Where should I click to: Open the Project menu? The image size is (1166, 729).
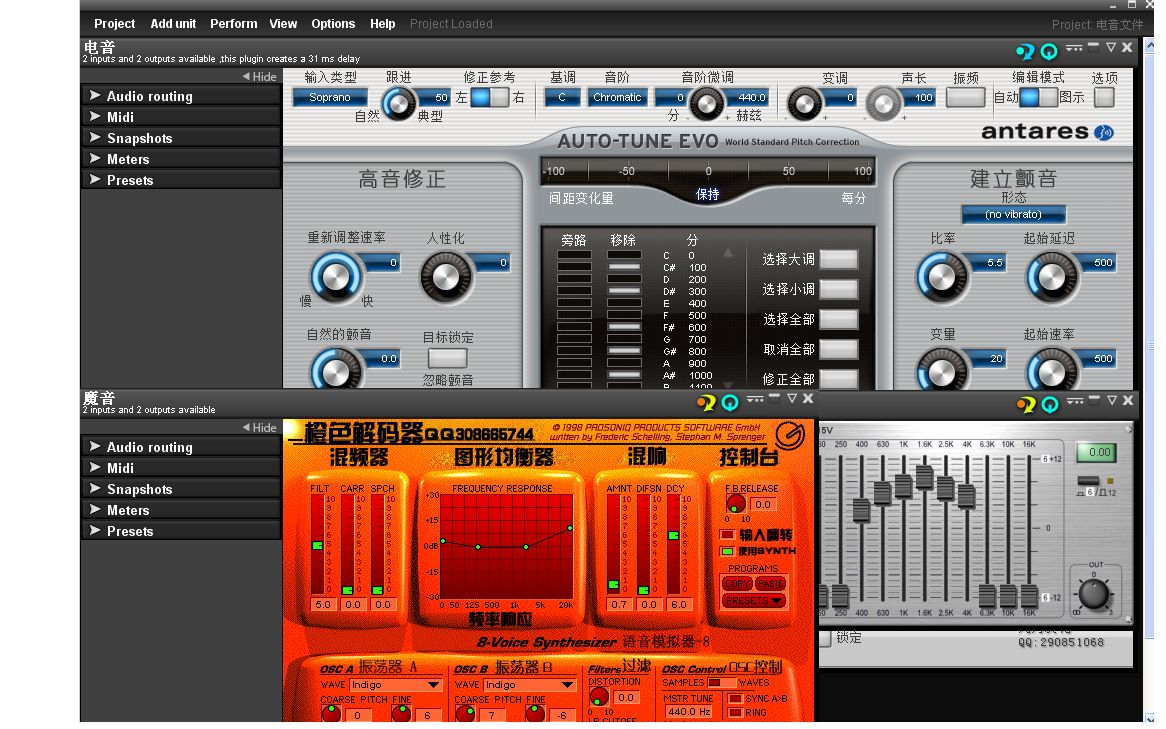(x=115, y=24)
